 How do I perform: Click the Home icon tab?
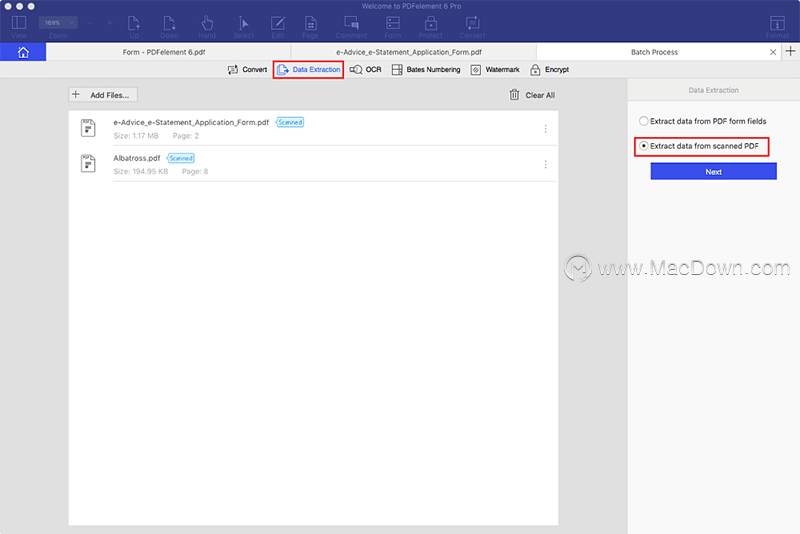tap(23, 52)
